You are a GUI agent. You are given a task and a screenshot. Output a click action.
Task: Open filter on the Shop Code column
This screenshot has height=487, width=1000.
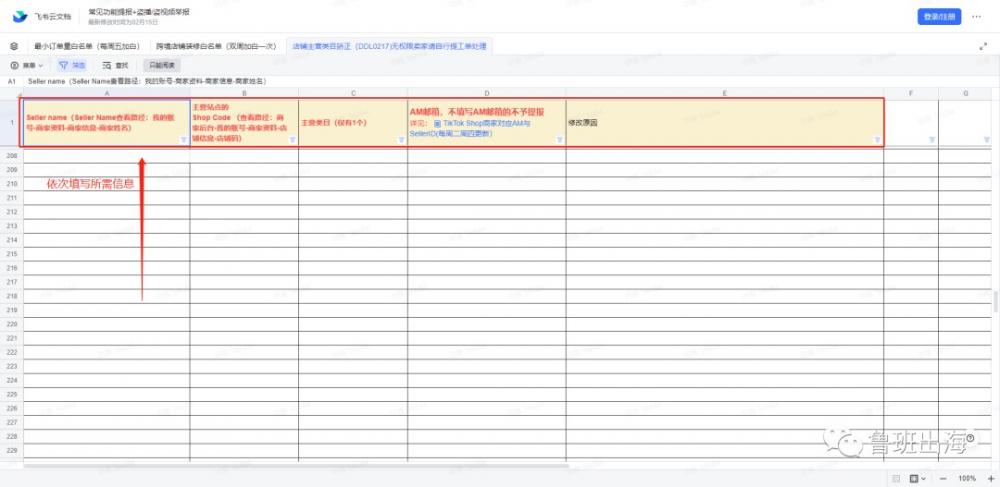click(x=292, y=140)
